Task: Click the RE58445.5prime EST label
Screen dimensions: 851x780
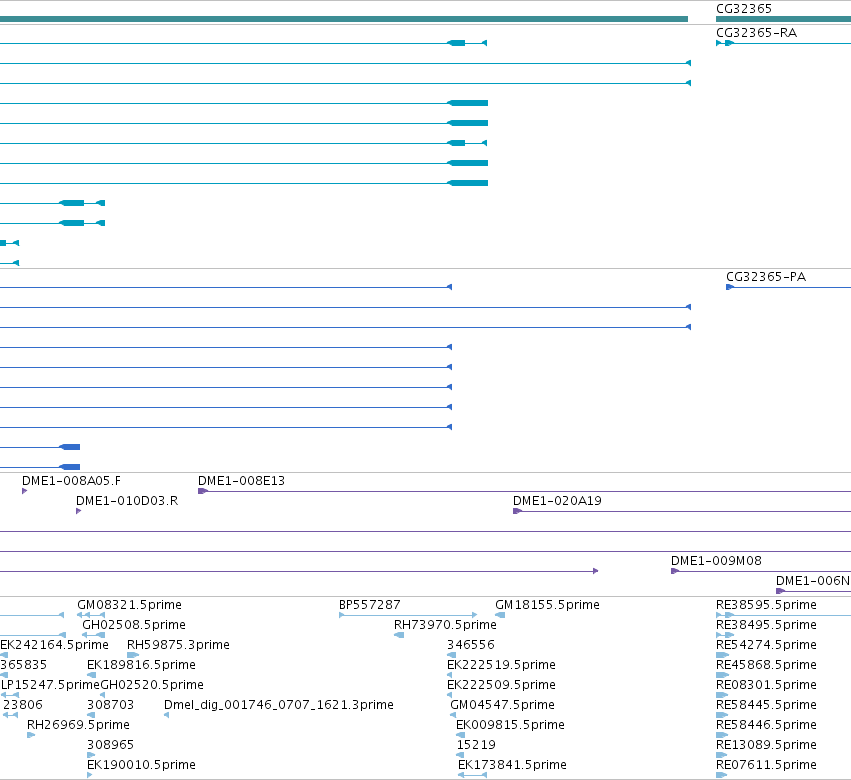Action: pos(766,705)
